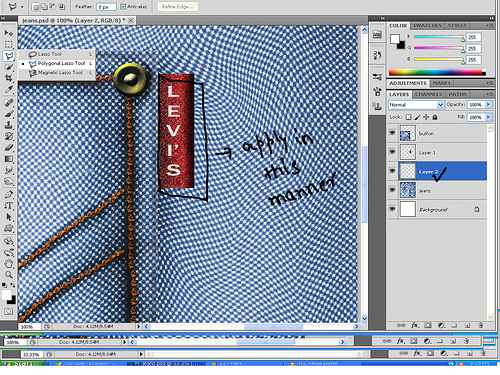Select the Path Selection arrow tool
500x375 pixels.
[9, 217]
